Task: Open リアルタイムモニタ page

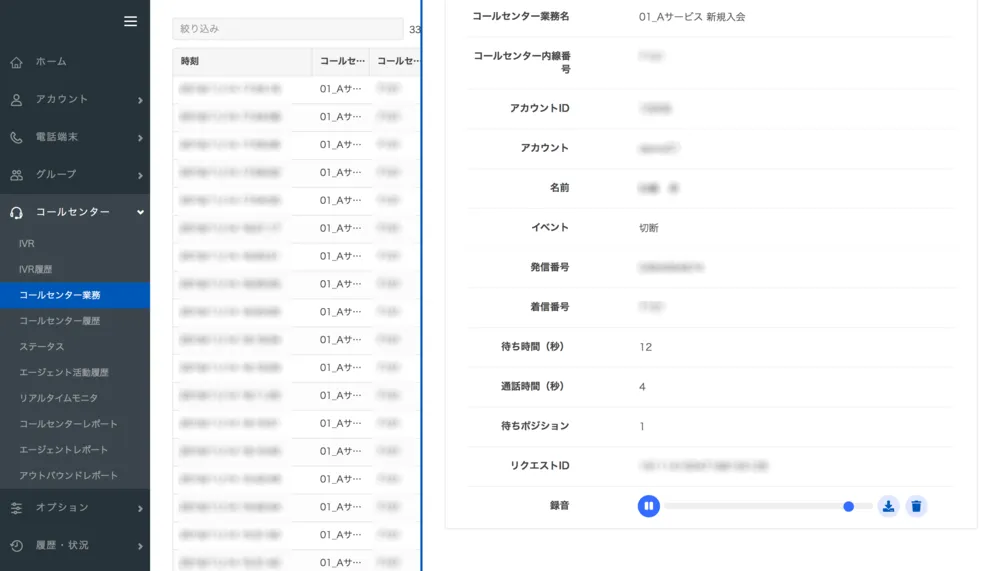Action: click(x=59, y=398)
